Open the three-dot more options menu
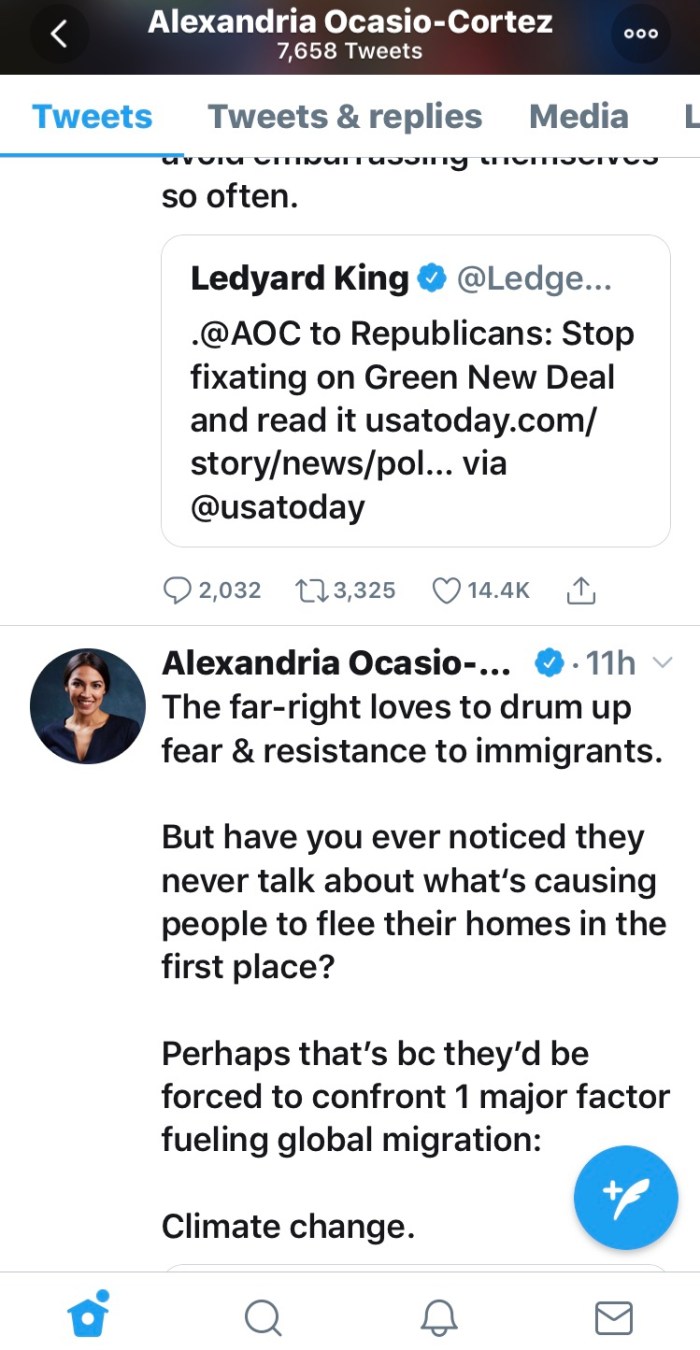700x1350 pixels. click(641, 34)
